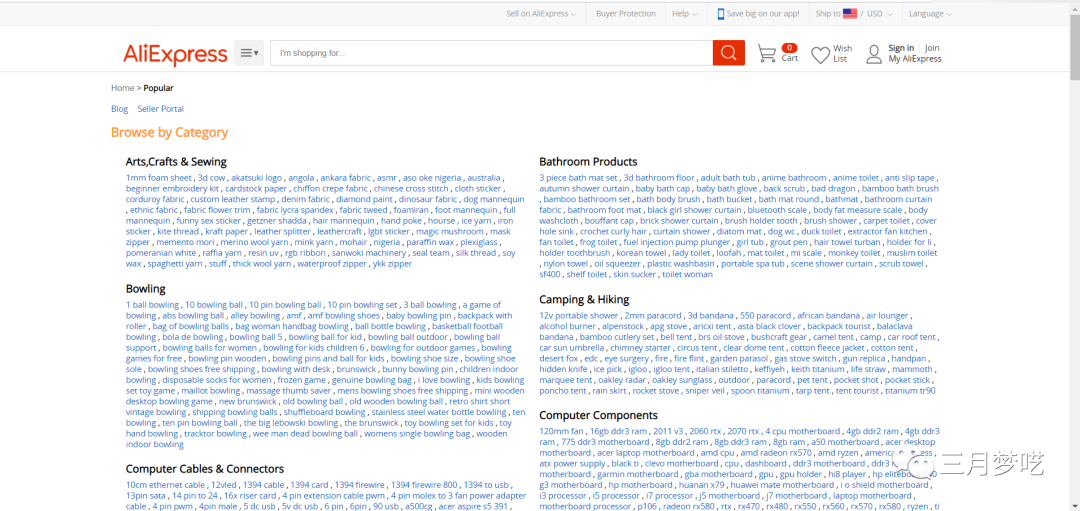Open the USD currency dropdown
This screenshot has width=1080, height=511.
[879, 14]
